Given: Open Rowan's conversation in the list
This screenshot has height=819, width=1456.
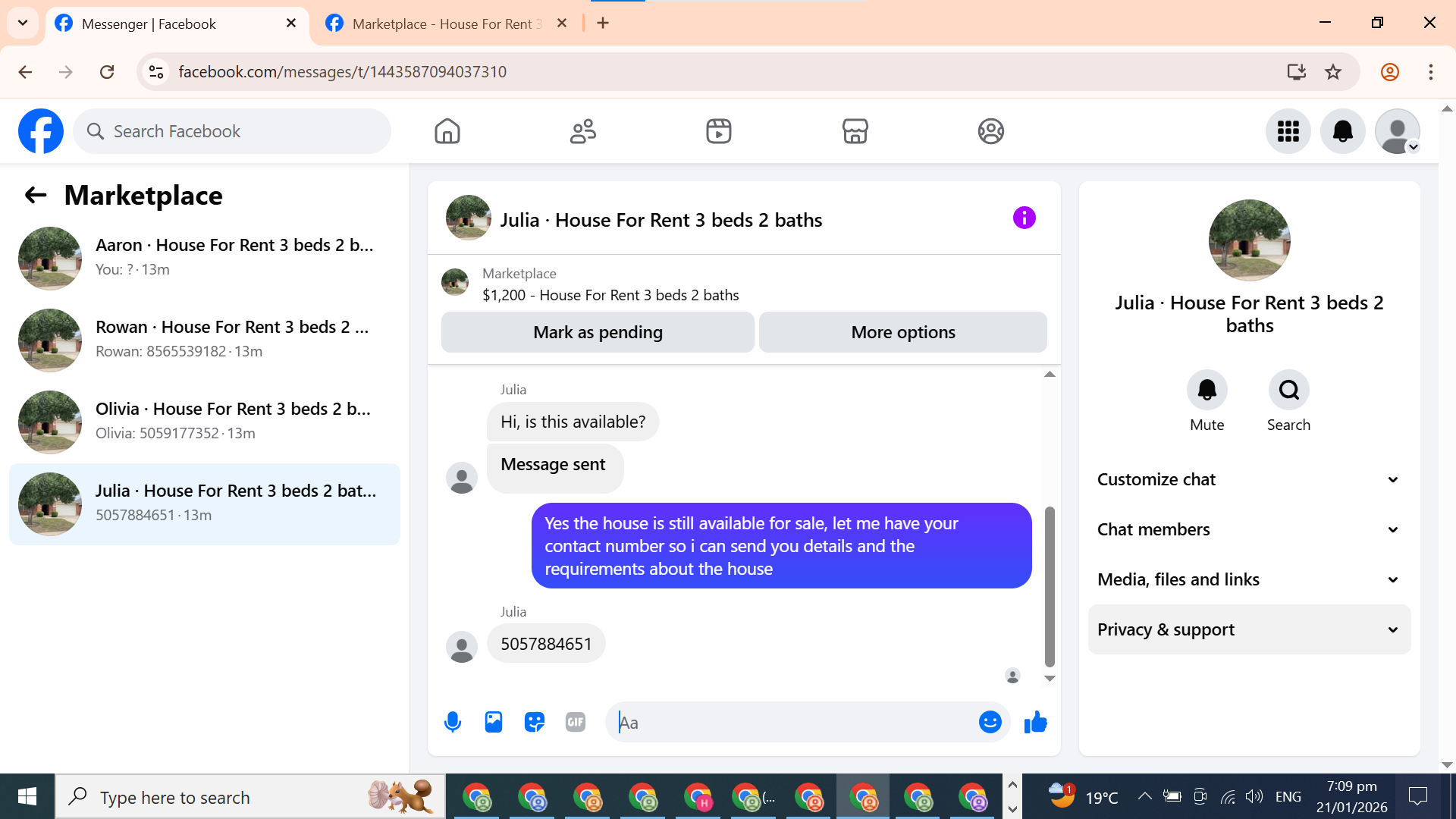Looking at the screenshot, I should (x=205, y=339).
